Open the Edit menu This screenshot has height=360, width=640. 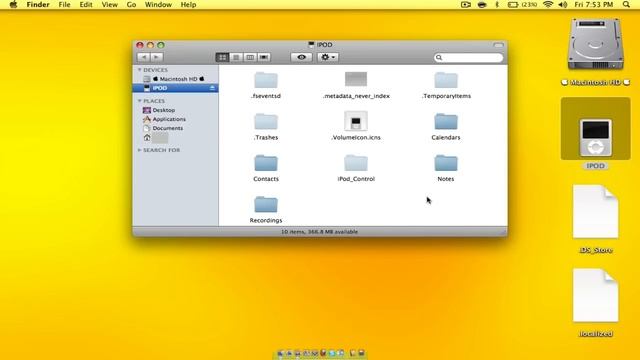pyautogui.click(x=86, y=4)
